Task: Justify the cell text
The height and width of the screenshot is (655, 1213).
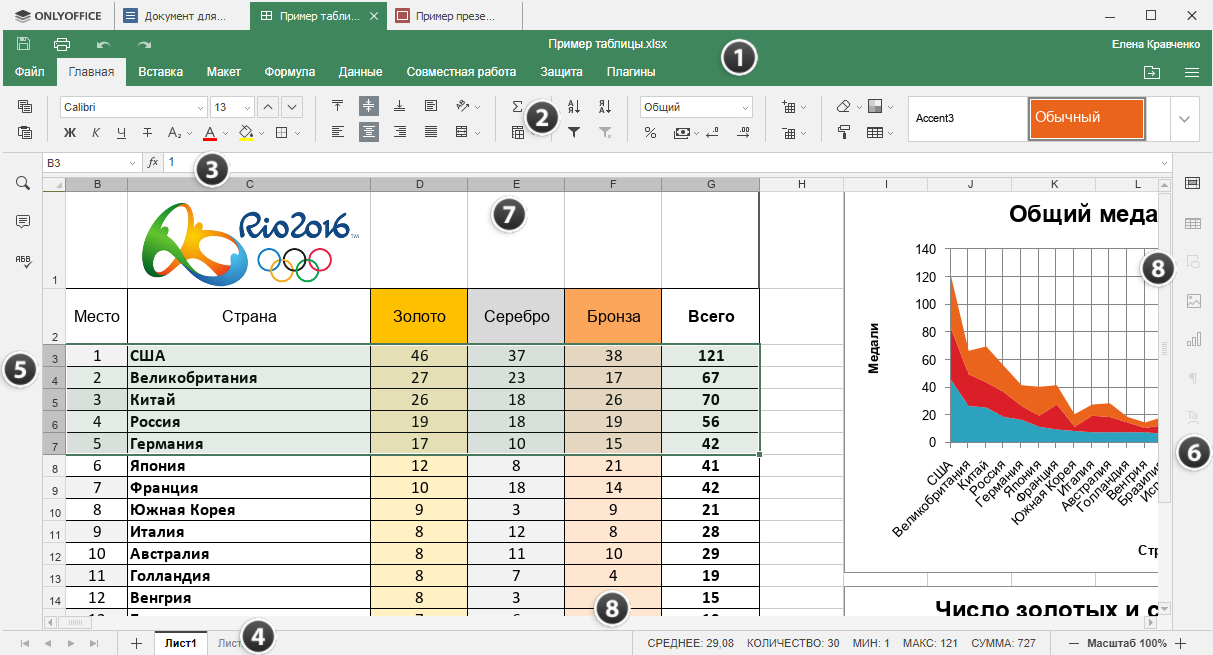Action: tap(431, 132)
